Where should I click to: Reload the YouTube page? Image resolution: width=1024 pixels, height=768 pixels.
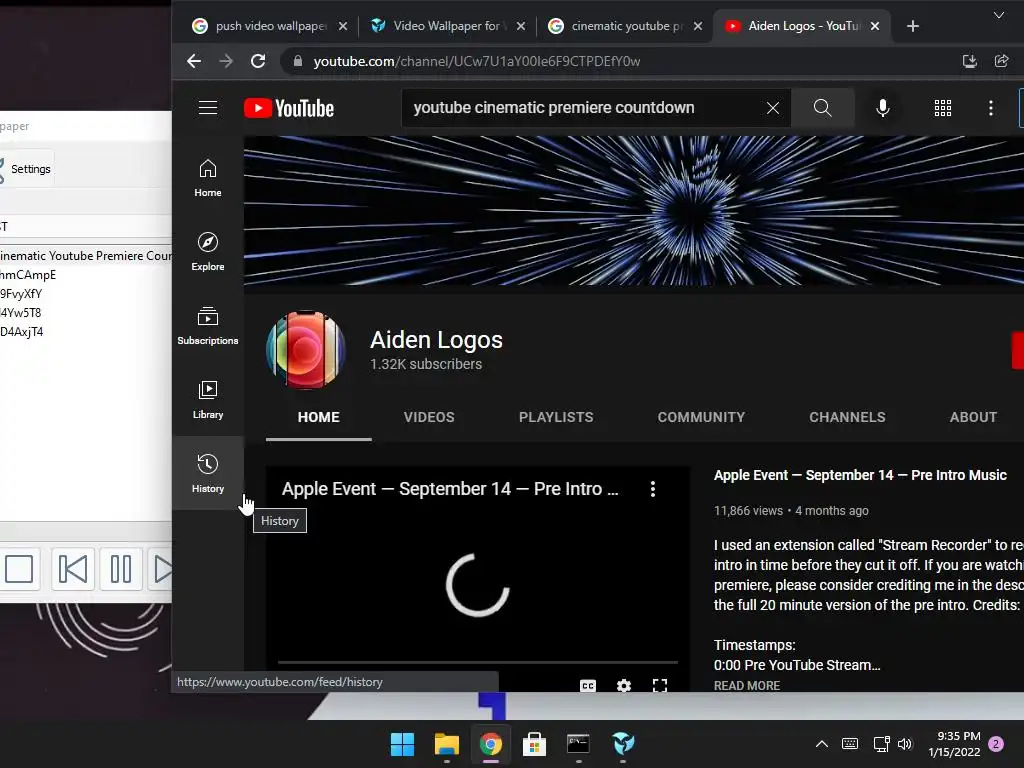point(258,61)
